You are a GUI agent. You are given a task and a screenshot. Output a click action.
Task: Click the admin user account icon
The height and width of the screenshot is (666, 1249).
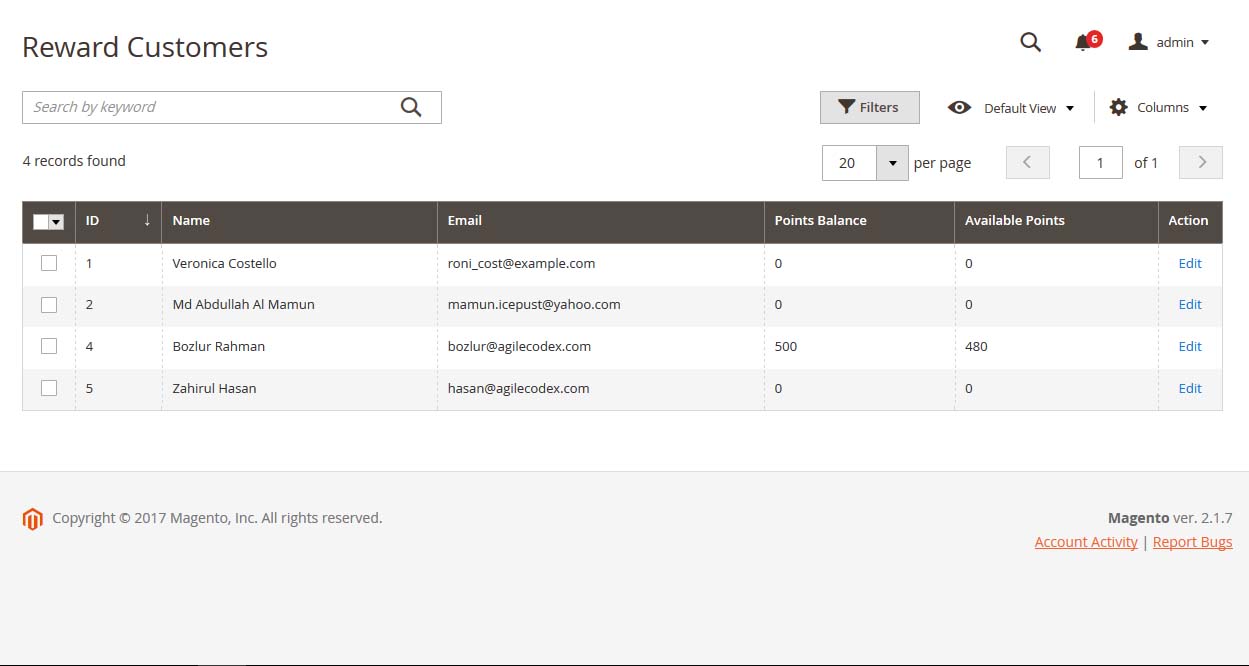[1138, 42]
